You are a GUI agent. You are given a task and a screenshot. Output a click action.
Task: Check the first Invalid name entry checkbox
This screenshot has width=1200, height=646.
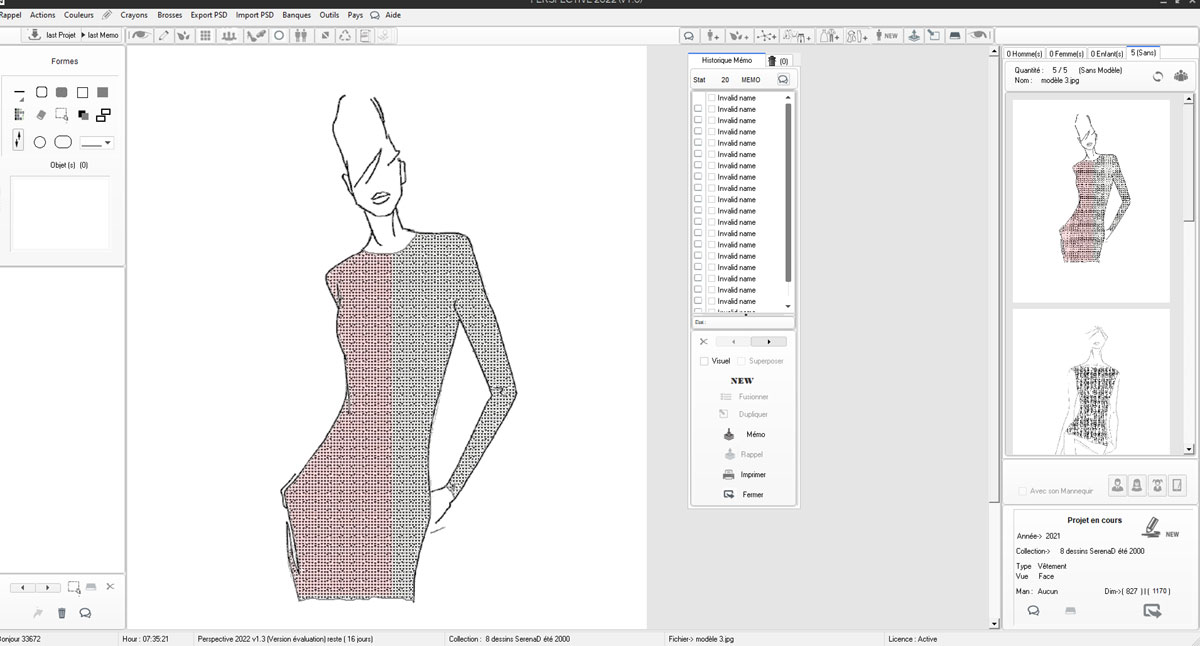pos(712,98)
